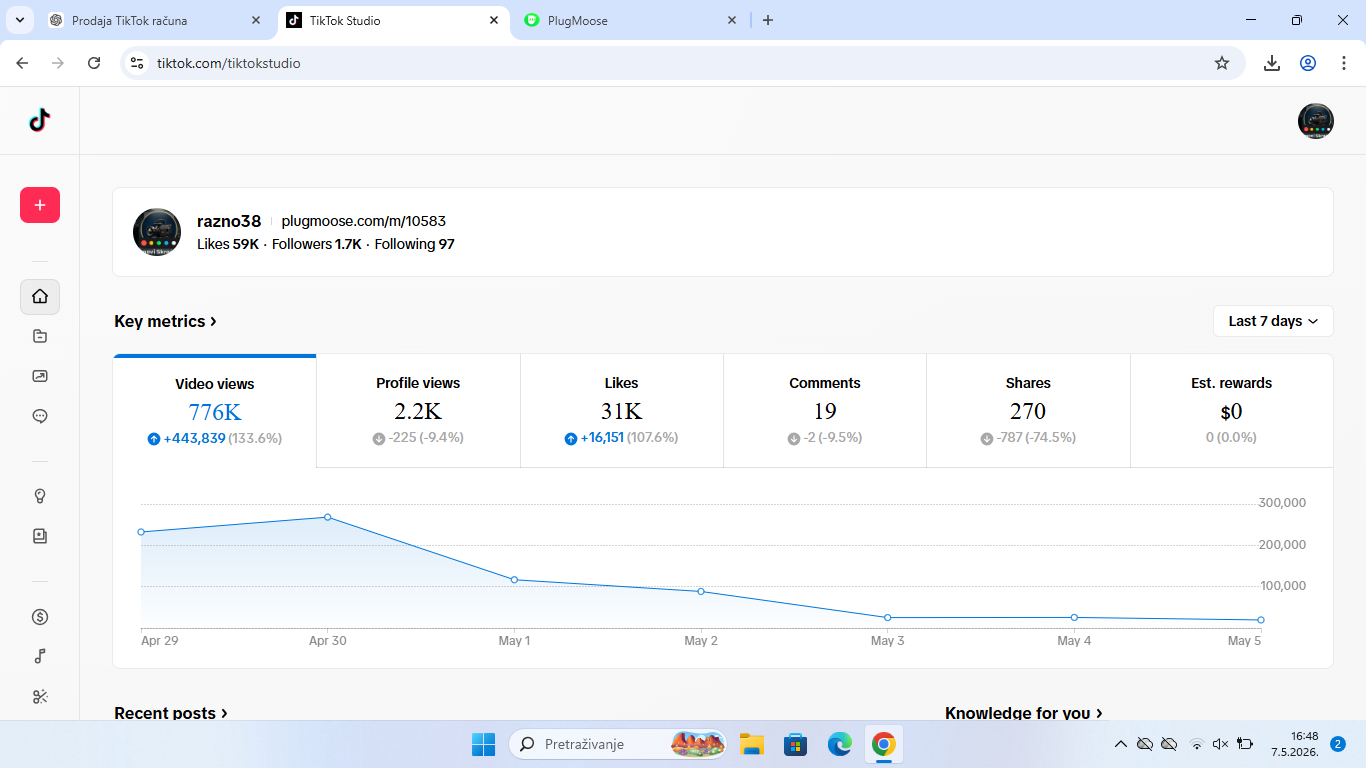Close the Prodaja TikTok računa tab
Viewport: 1366px width, 768px height.
pos(257,20)
